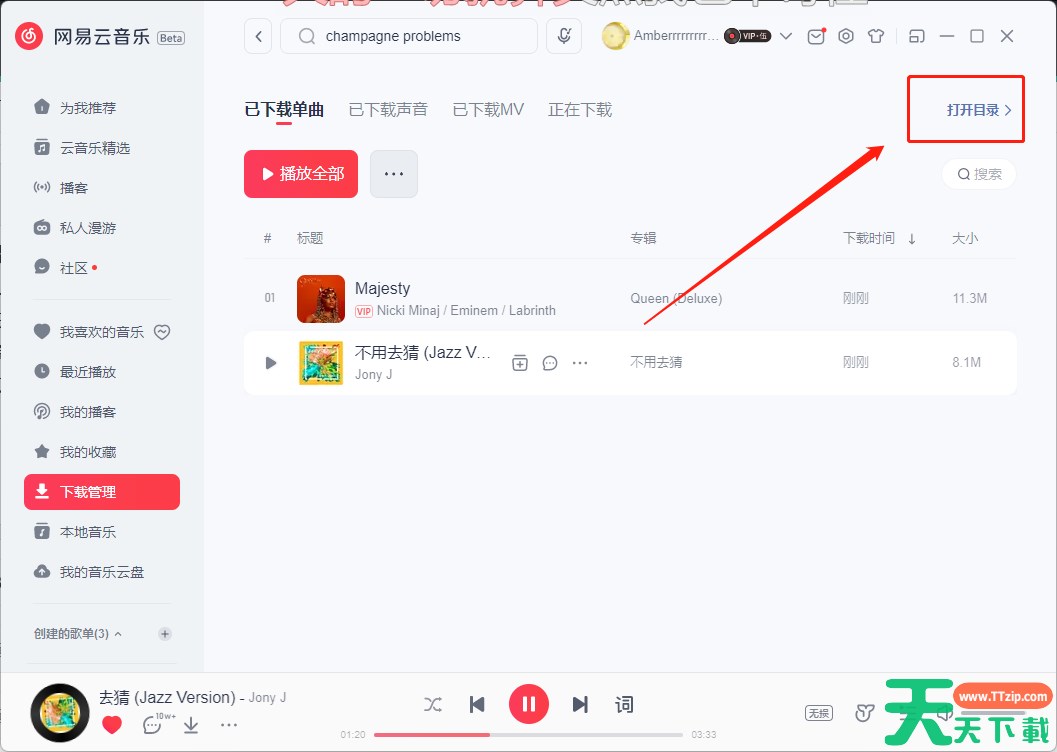Open the more options ellipsis beside 播放全部
The height and width of the screenshot is (752, 1057).
tap(394, 174)
